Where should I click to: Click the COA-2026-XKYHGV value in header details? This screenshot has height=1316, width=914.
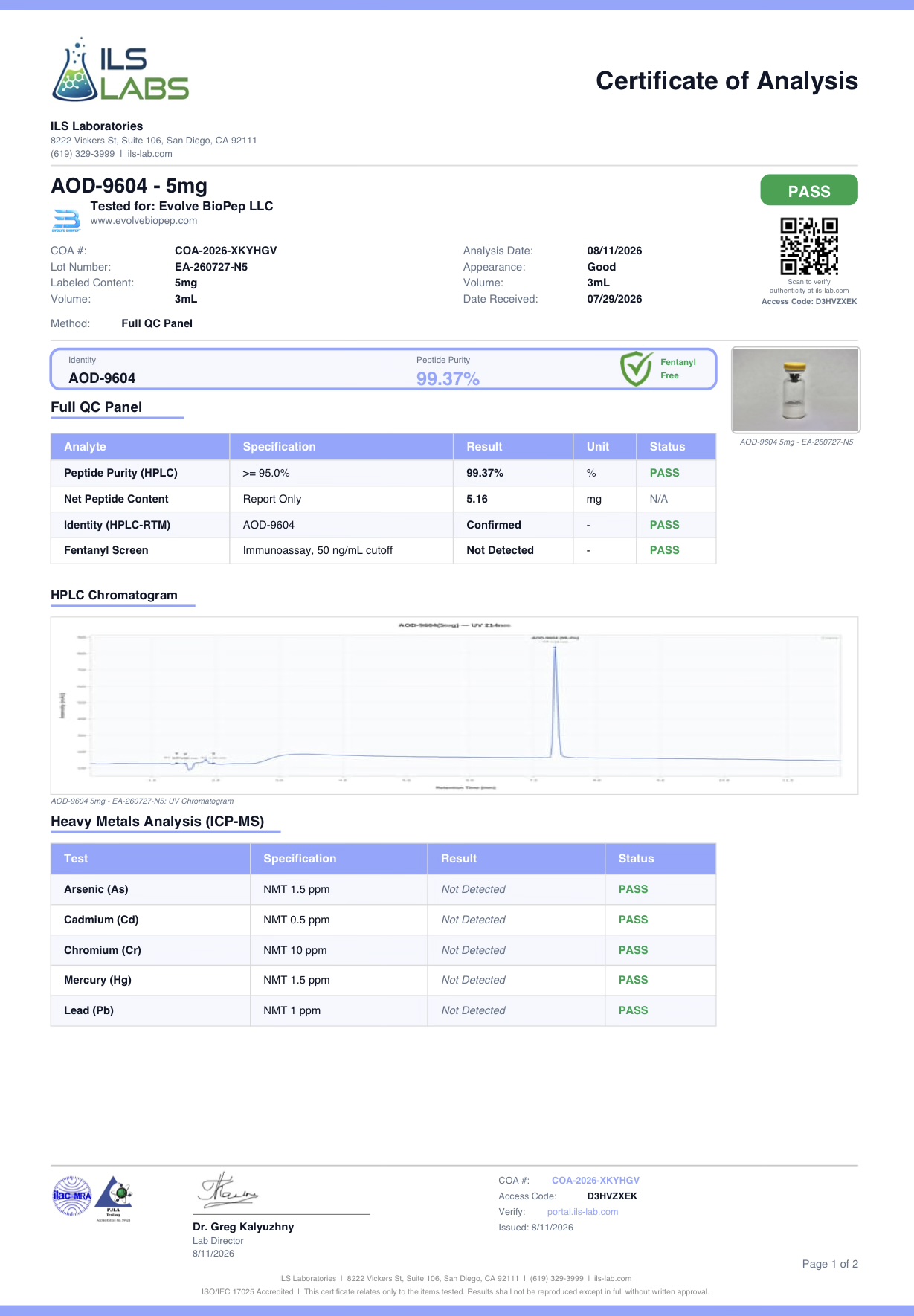pos(225,251)
